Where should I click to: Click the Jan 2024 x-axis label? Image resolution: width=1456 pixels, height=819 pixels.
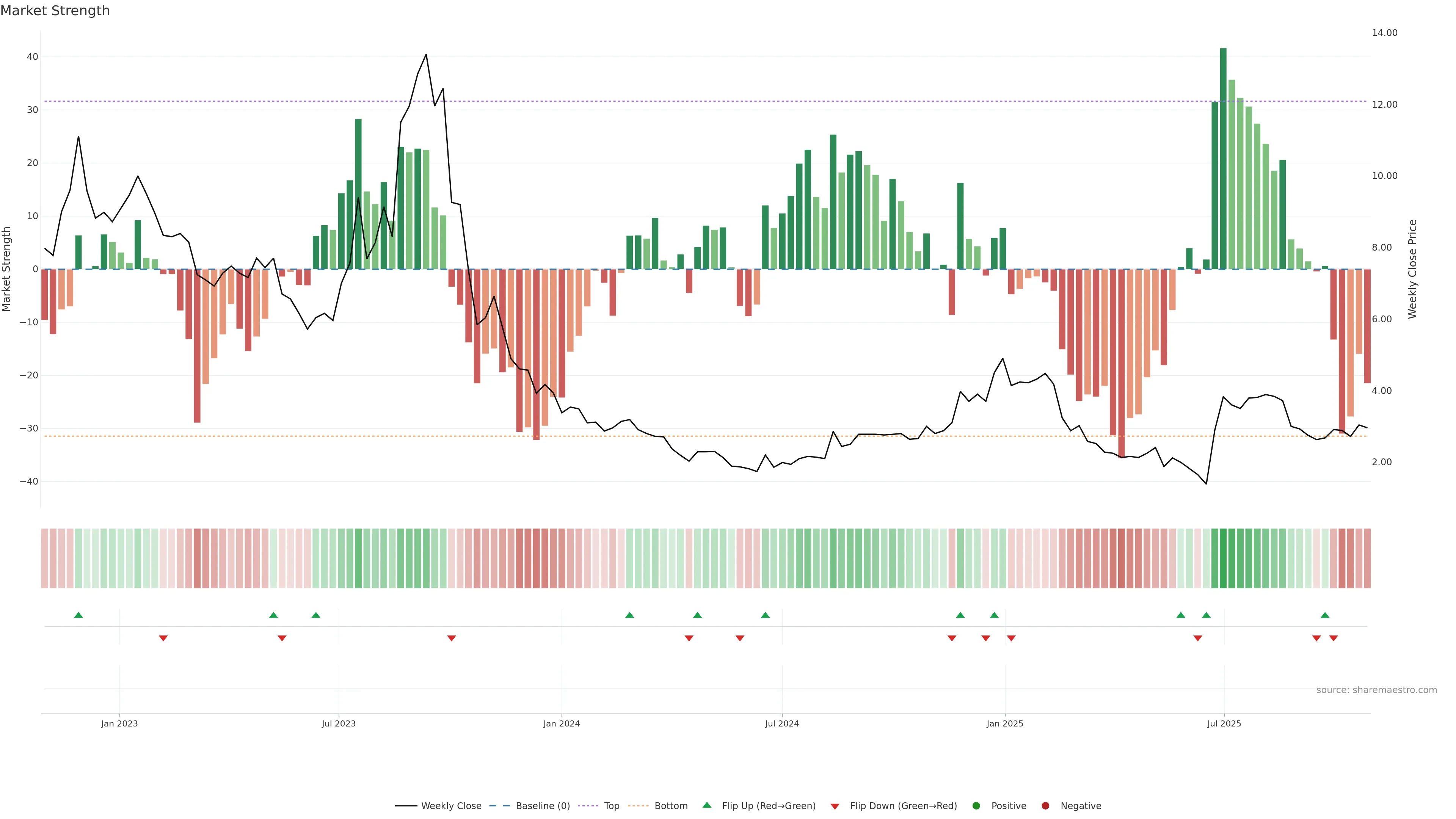(561, 723)
